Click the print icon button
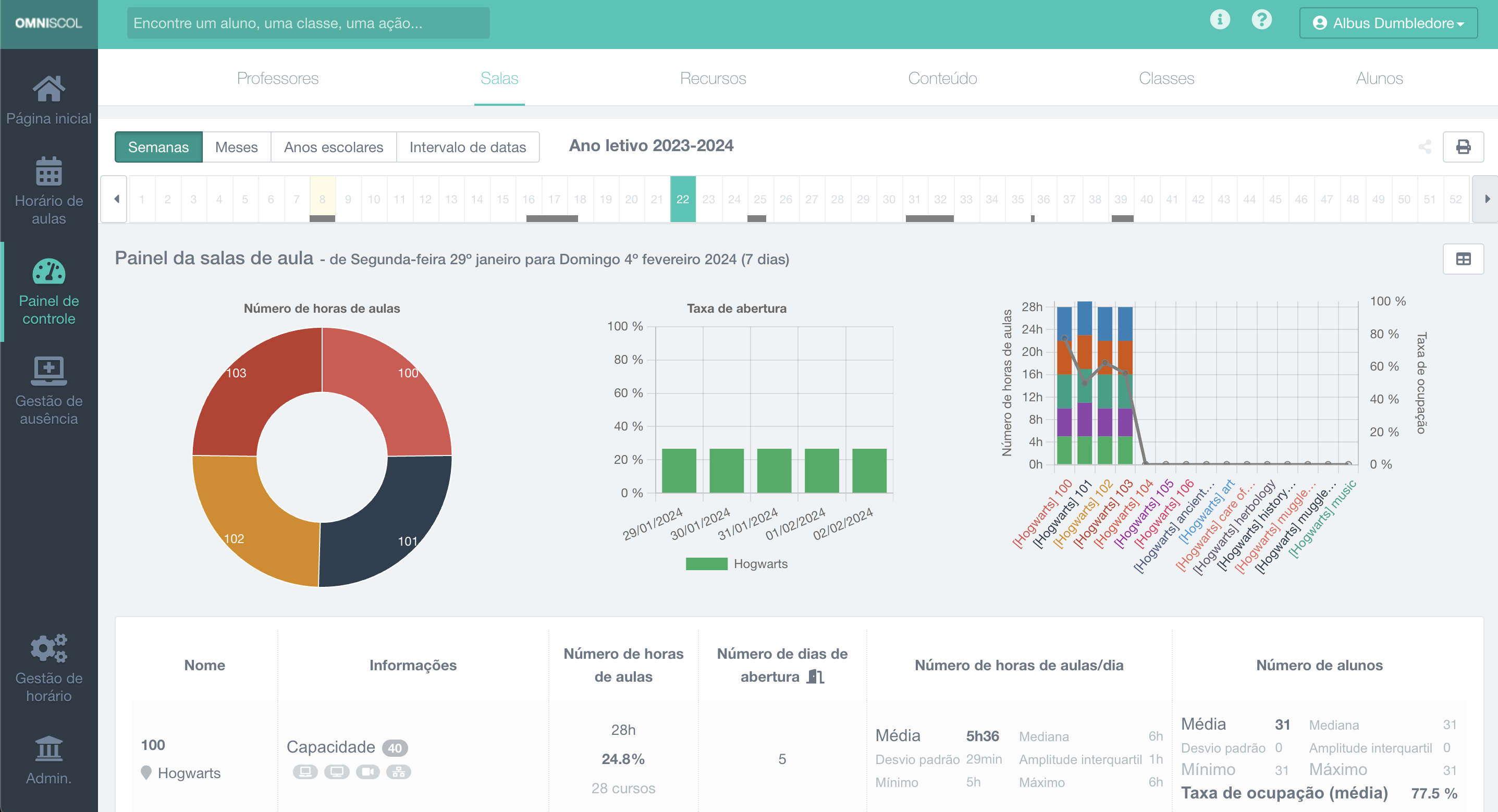 (x=1463, y=146)
